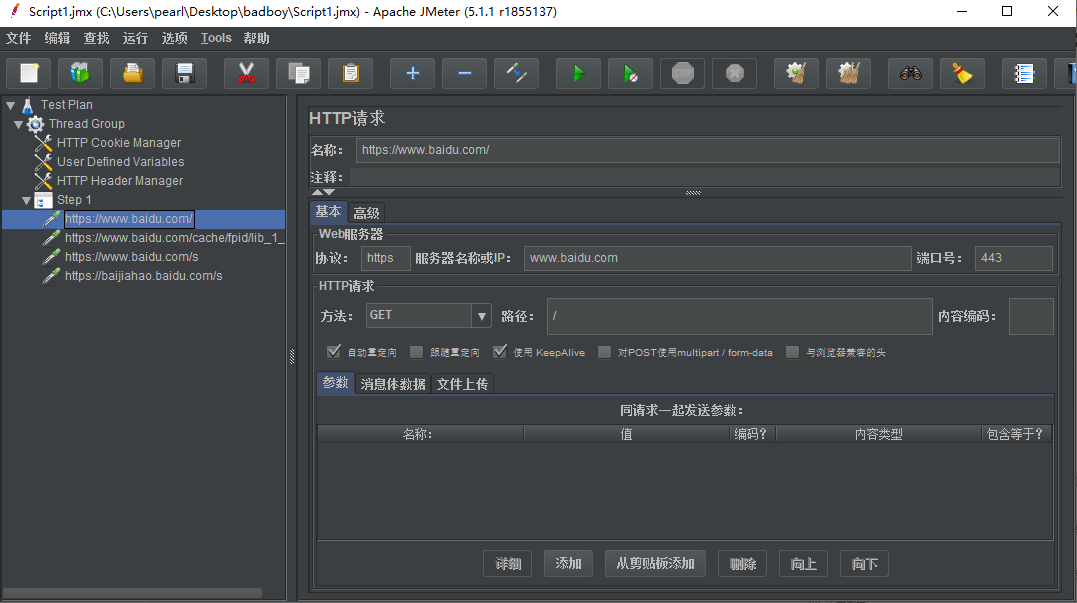Click the Function helper list icon
Viewport: 1077px width, 603px height.
1024,73
